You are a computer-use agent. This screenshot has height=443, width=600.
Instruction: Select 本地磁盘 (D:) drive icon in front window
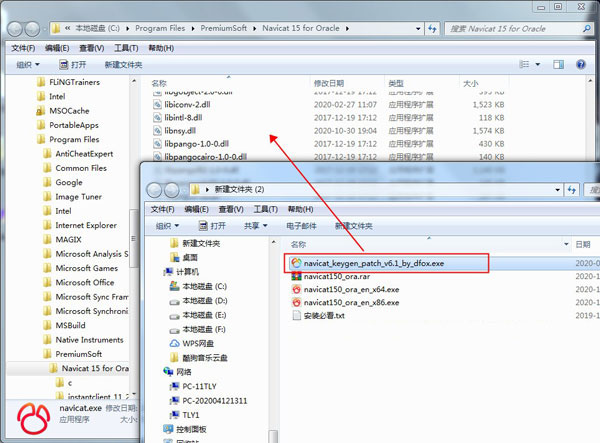(x=174, y=301)
